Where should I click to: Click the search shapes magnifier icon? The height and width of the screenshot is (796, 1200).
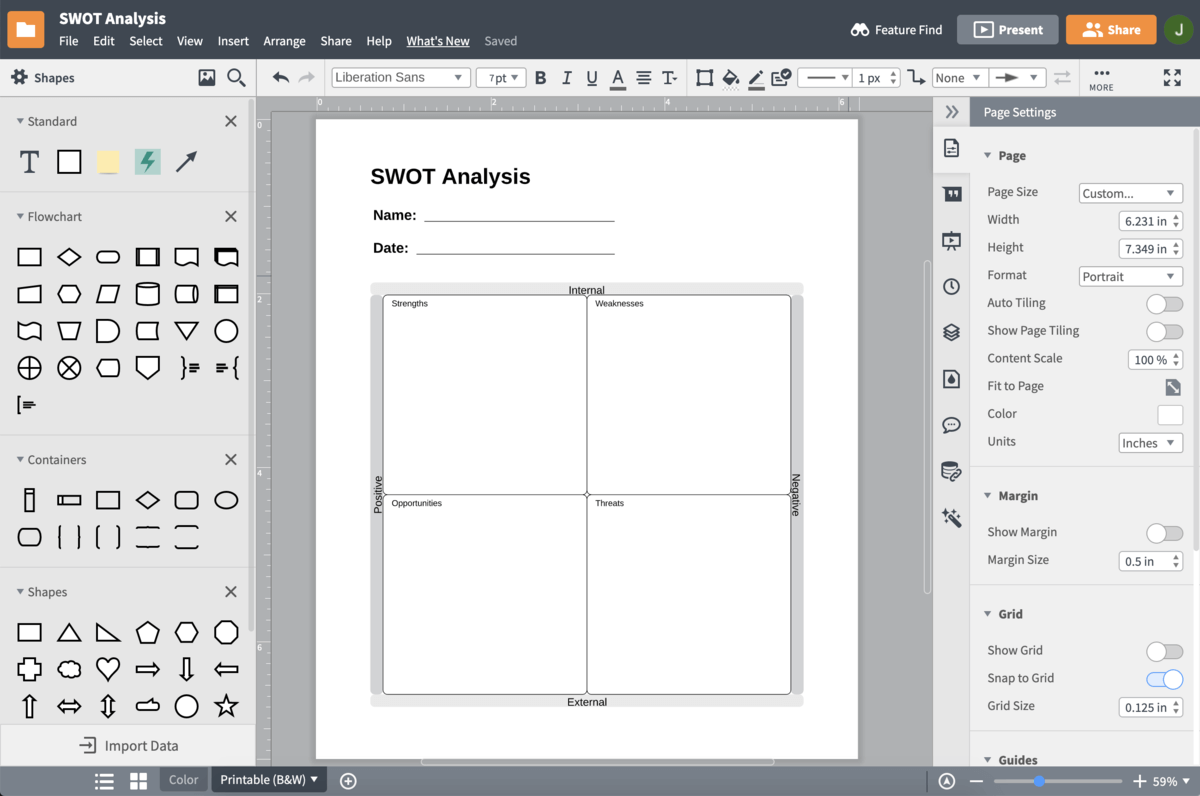click(x=236, y=78)
